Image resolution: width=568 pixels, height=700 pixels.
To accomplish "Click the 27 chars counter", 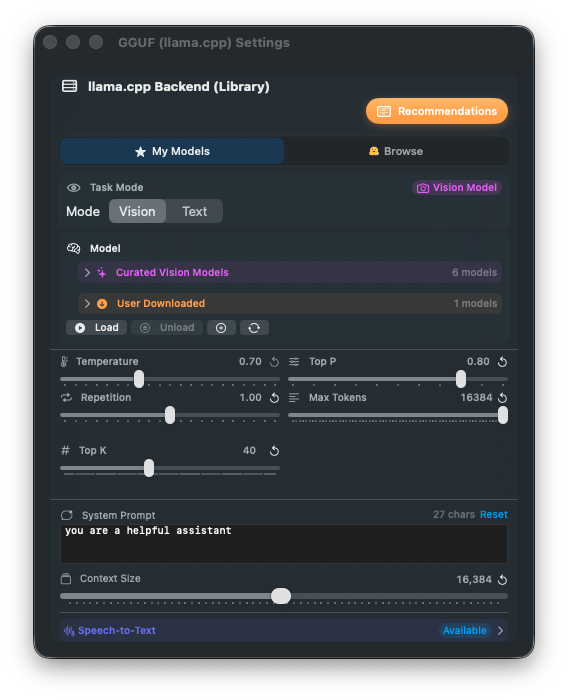I will click(454, 515).
